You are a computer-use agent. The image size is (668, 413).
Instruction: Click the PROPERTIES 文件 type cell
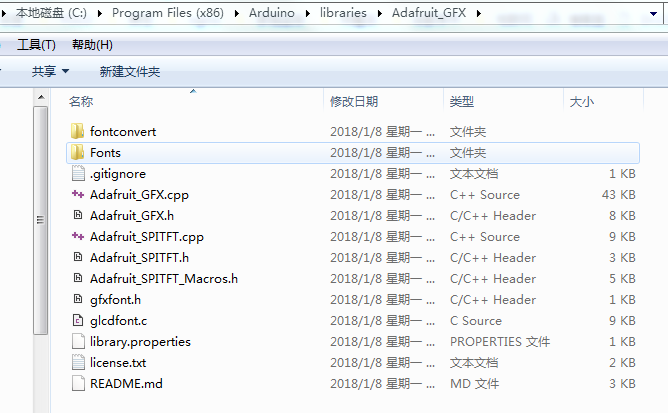[x=500, y=342]
